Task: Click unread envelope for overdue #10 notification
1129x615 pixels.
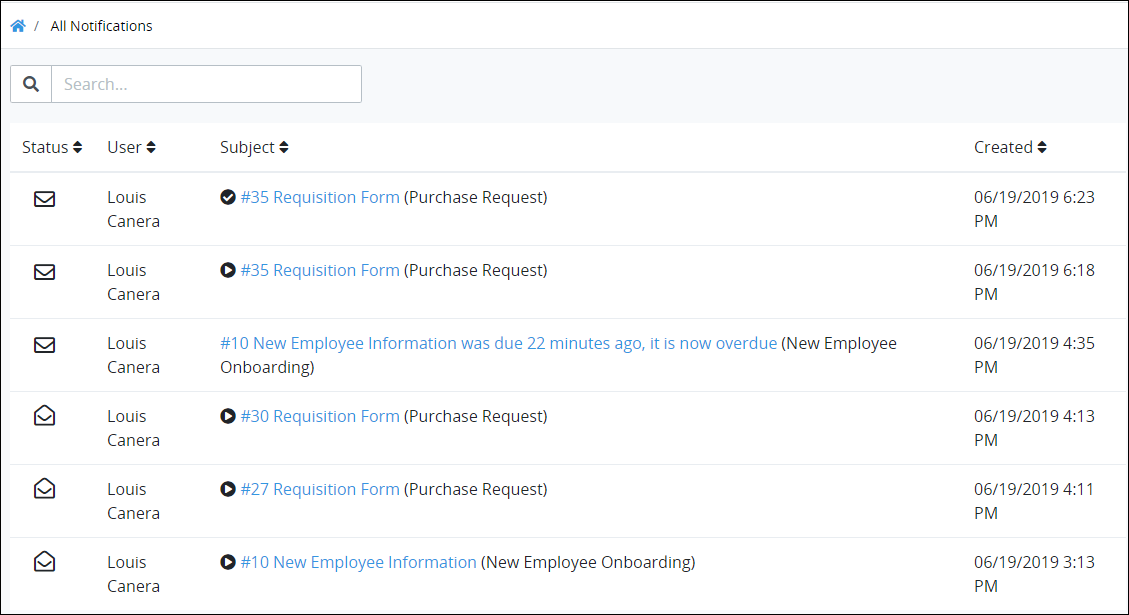Action: [45, 345]
